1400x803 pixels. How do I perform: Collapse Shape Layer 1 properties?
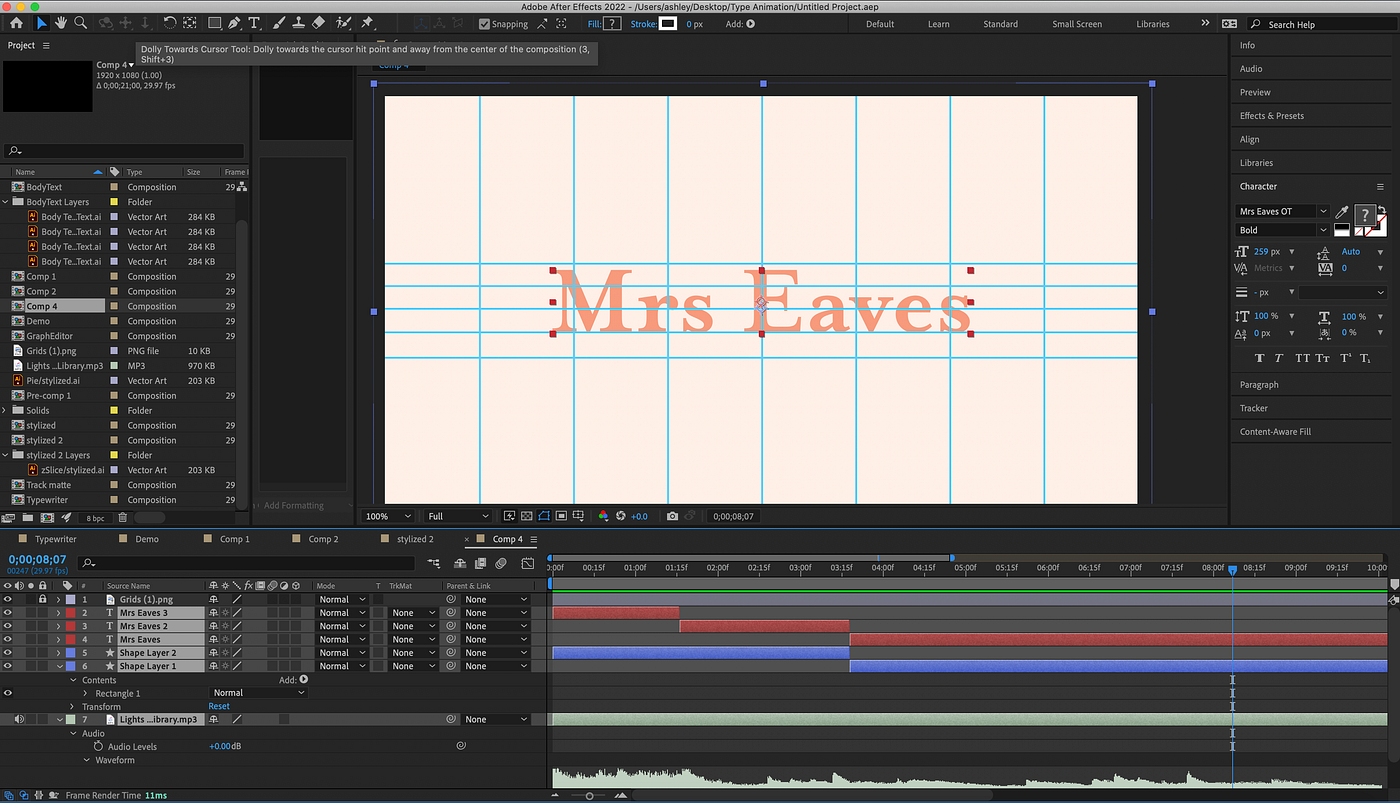click(58, 666)
